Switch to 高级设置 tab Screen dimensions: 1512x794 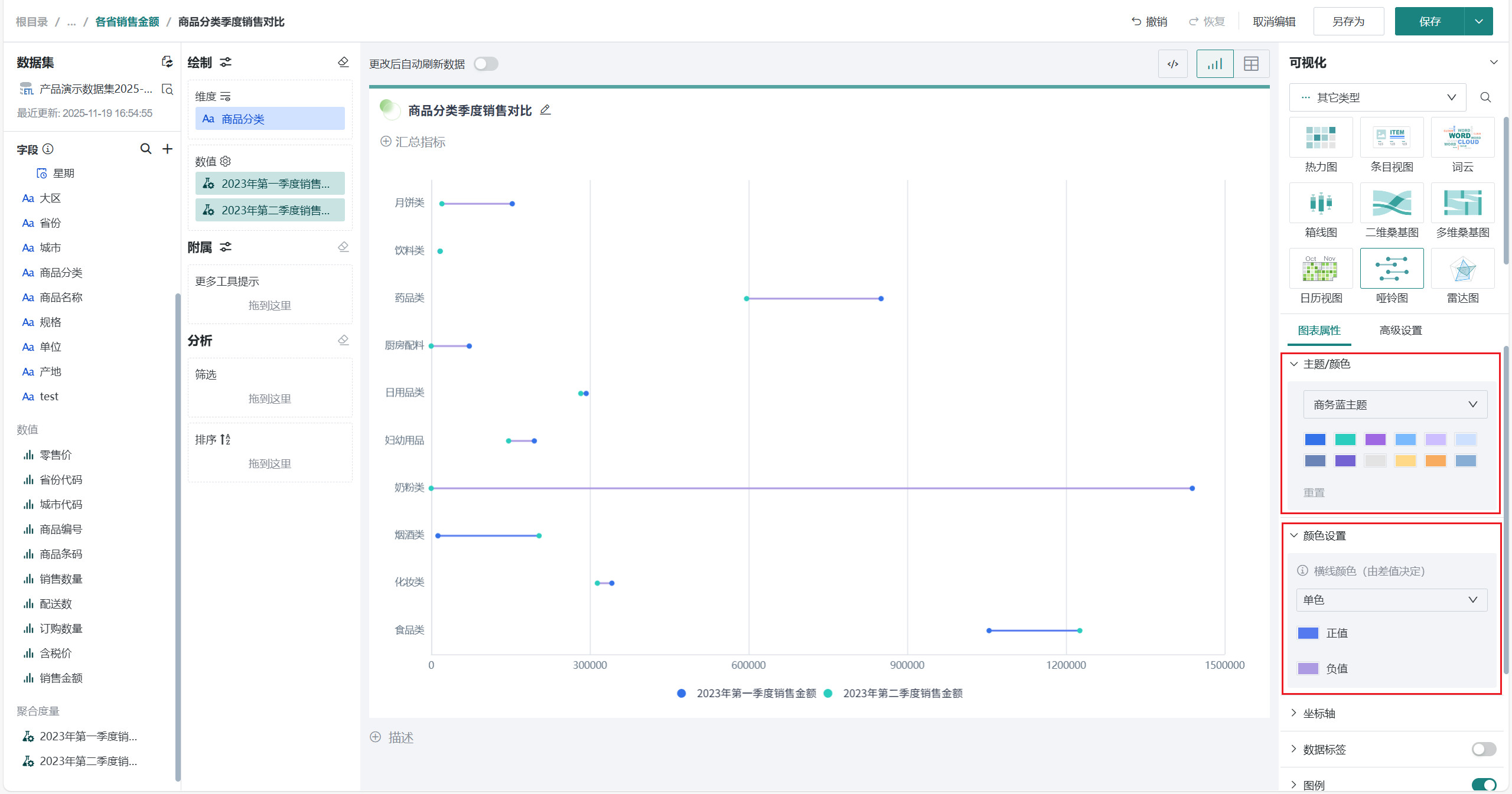[1400, 331]
